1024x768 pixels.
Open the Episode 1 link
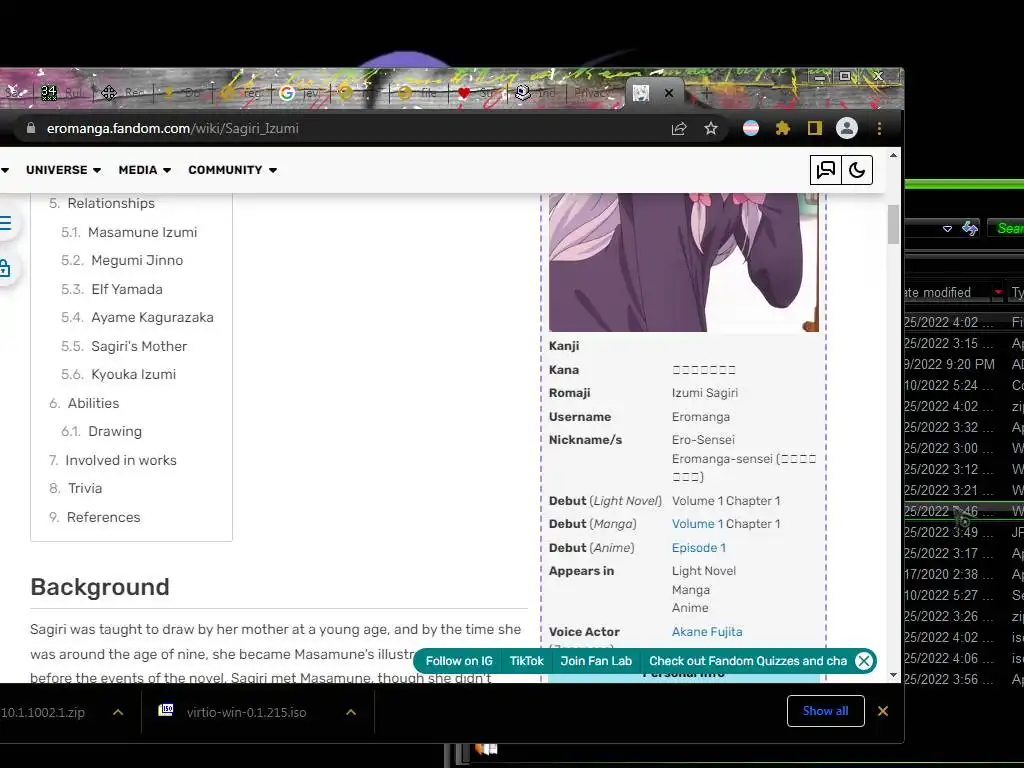(699, 548)
